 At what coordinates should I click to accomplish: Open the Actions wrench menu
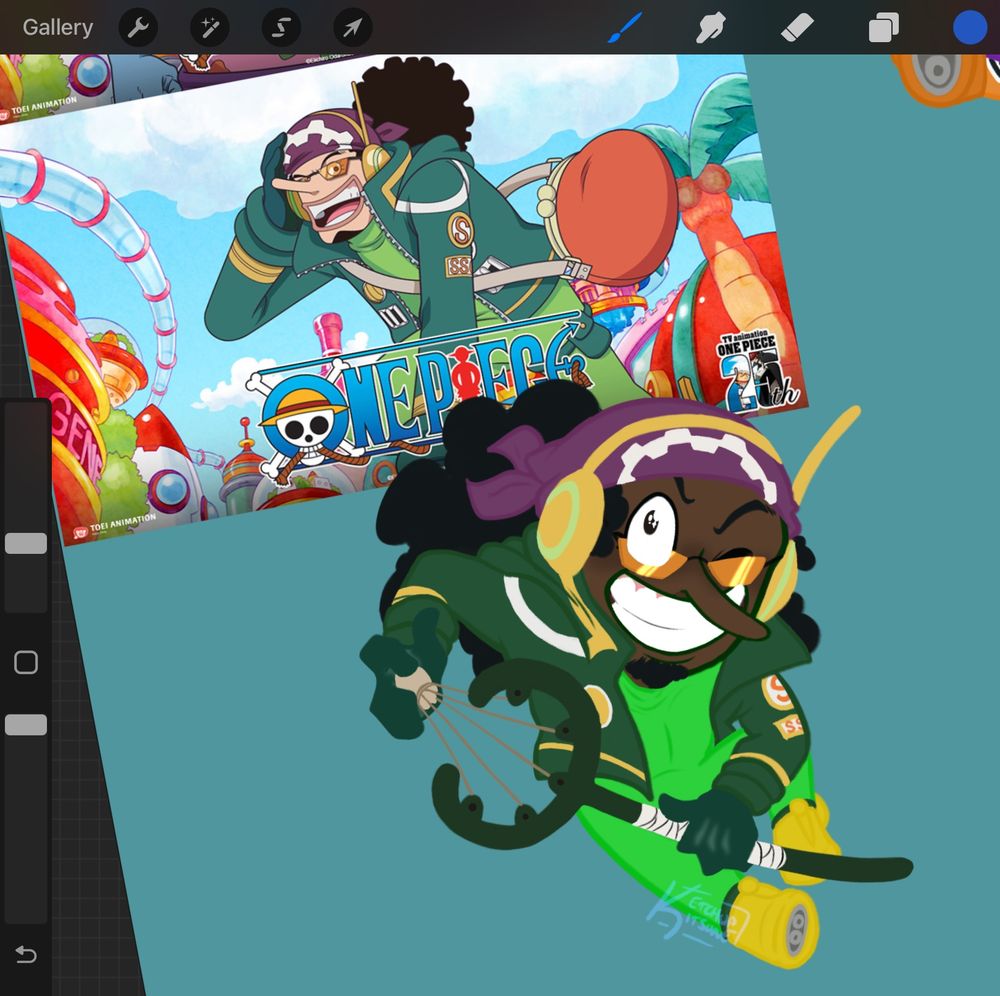pos(138,27)
